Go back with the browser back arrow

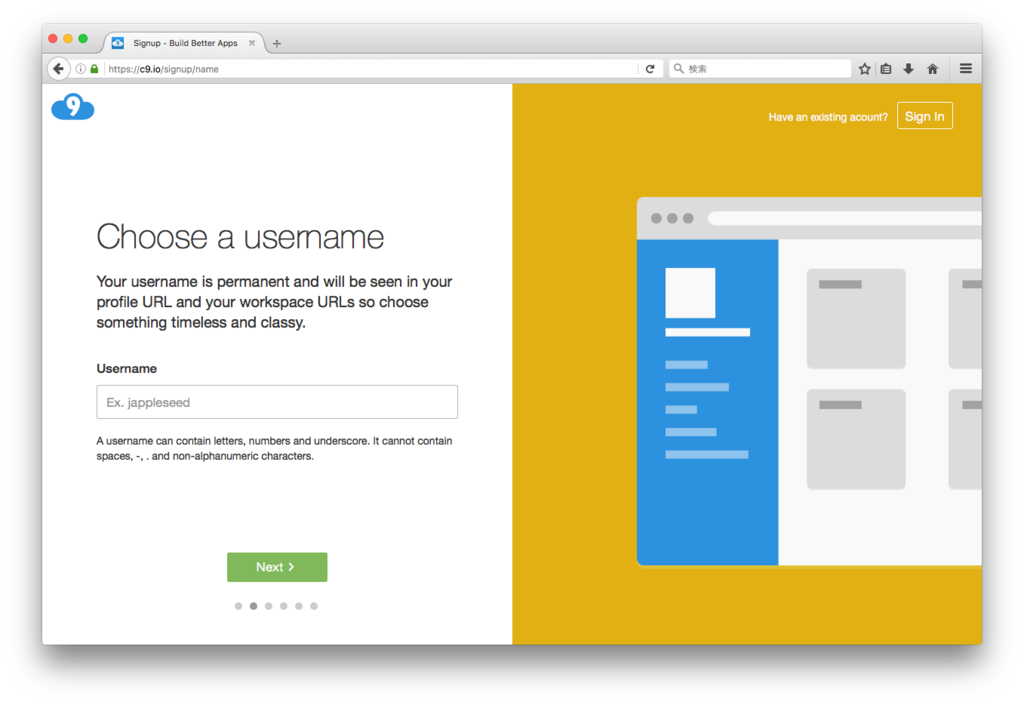point(59,69)
